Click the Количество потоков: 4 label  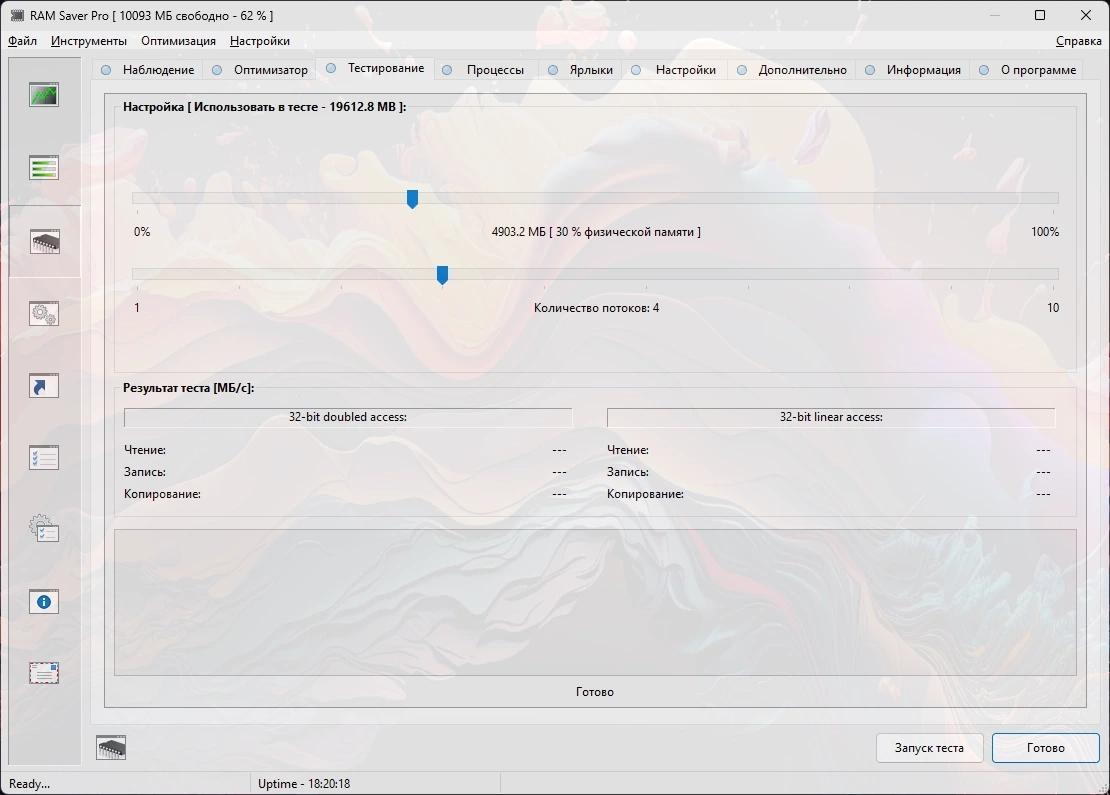596,308
